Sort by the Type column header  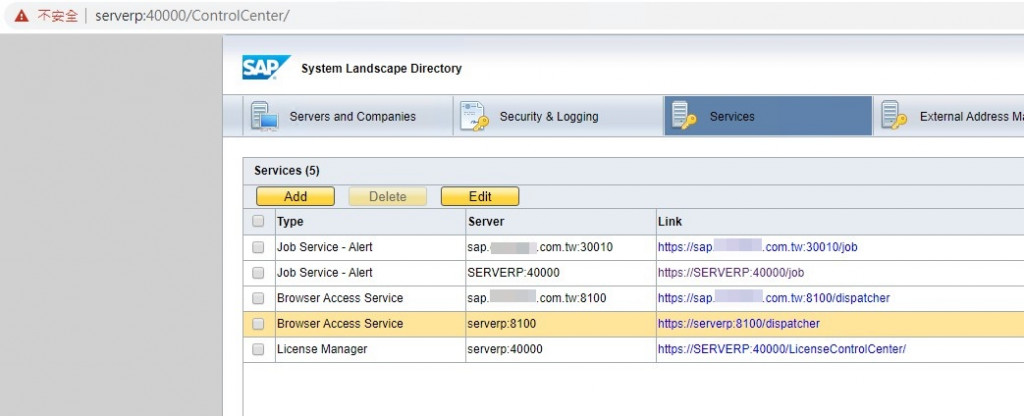pos(290,221)
